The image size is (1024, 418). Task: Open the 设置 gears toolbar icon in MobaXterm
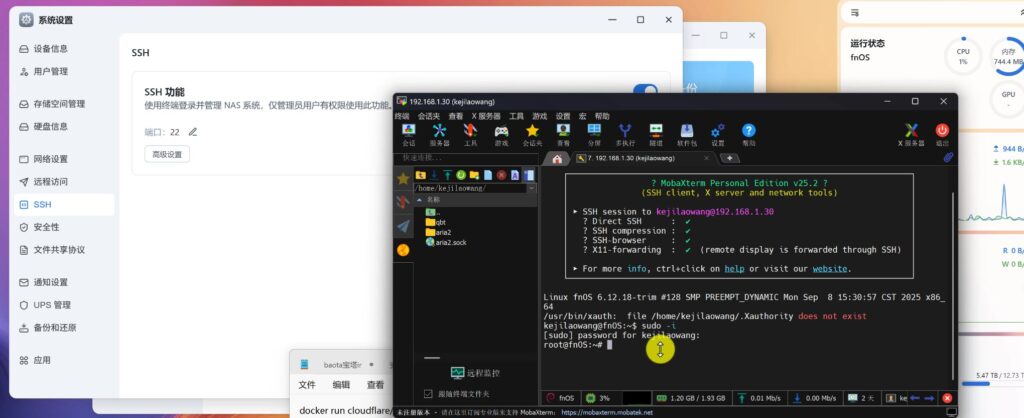[718, 135]
